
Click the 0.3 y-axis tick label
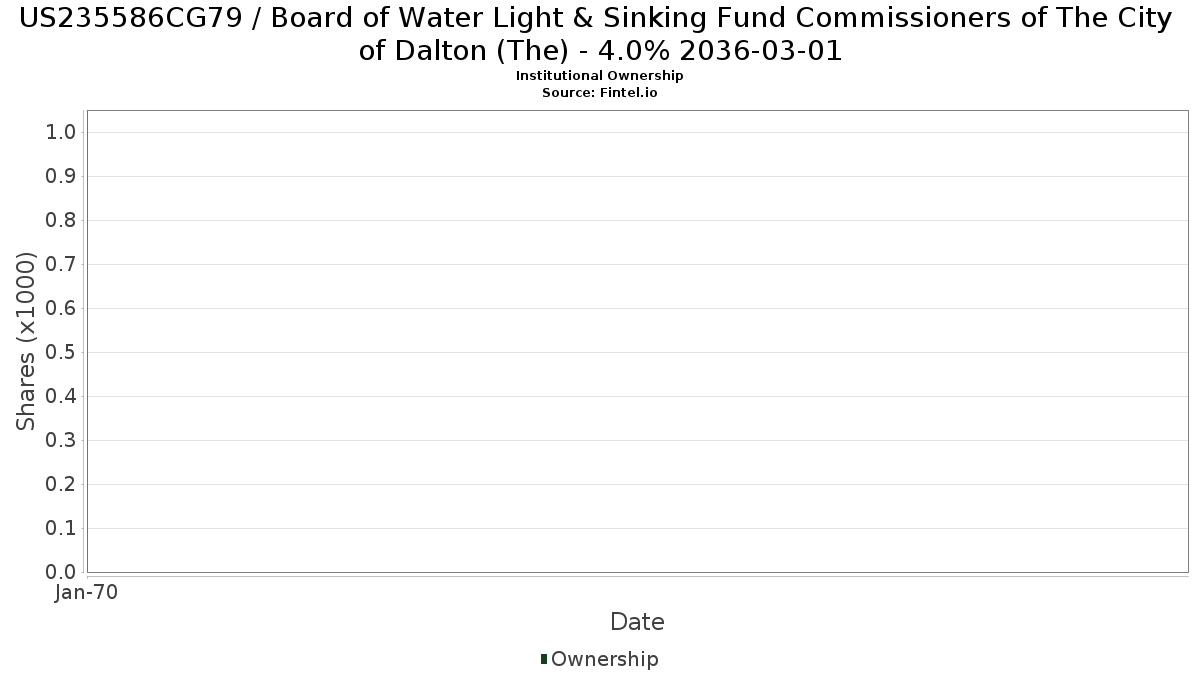[x=61, y=440]
